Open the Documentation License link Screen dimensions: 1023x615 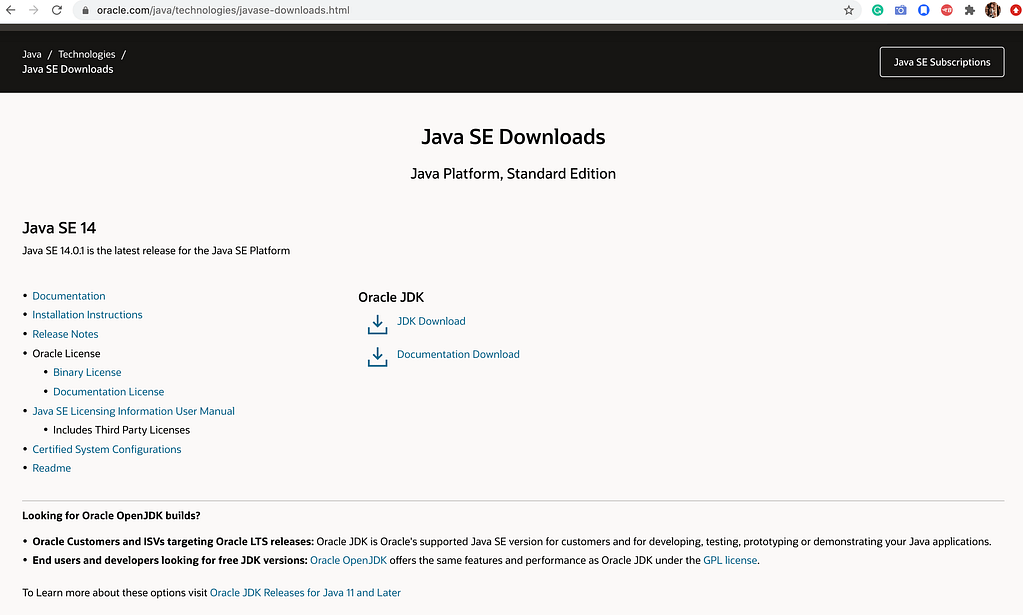[108, 391]
